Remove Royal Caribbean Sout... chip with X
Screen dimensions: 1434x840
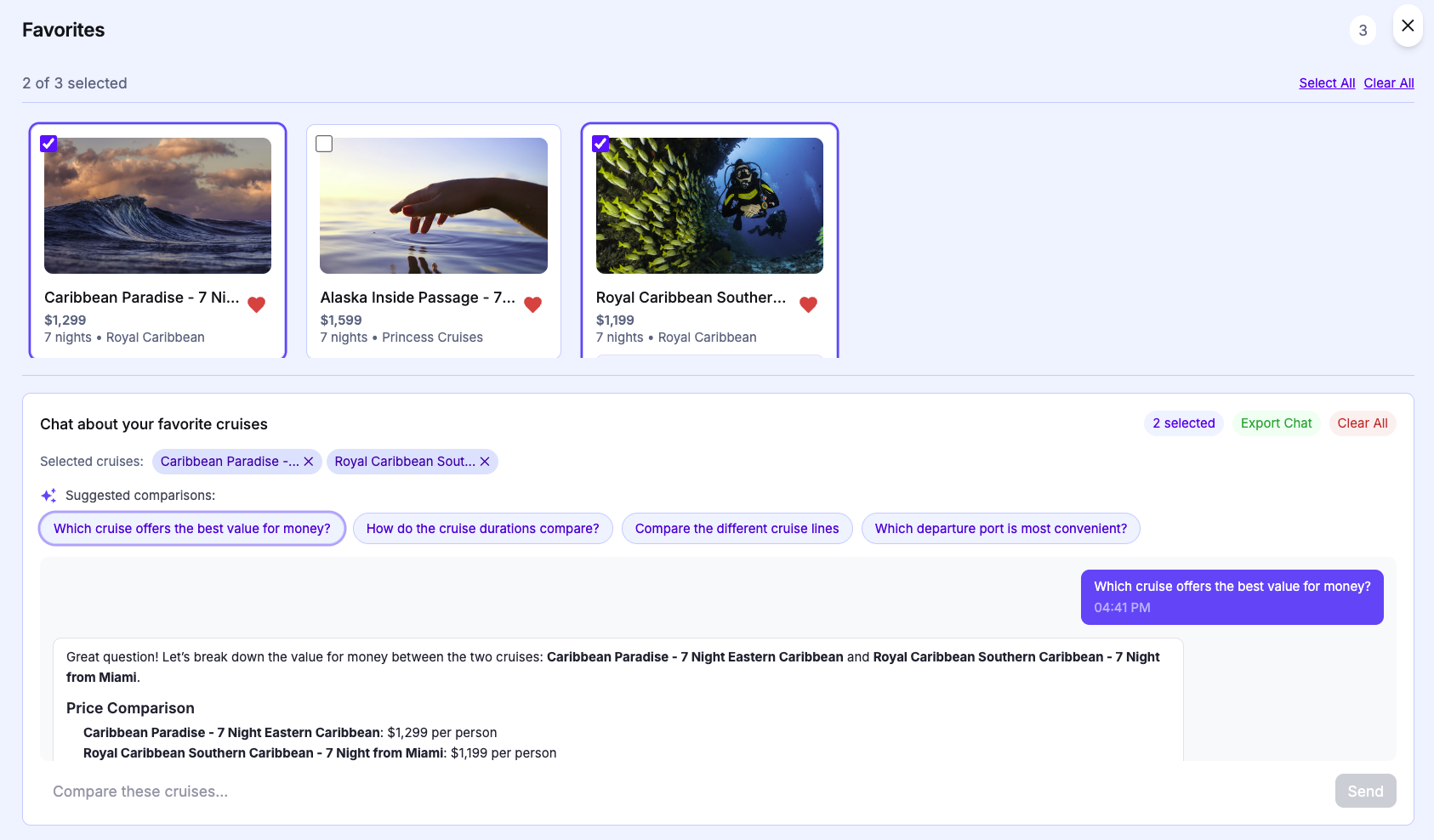coord(485,462)
